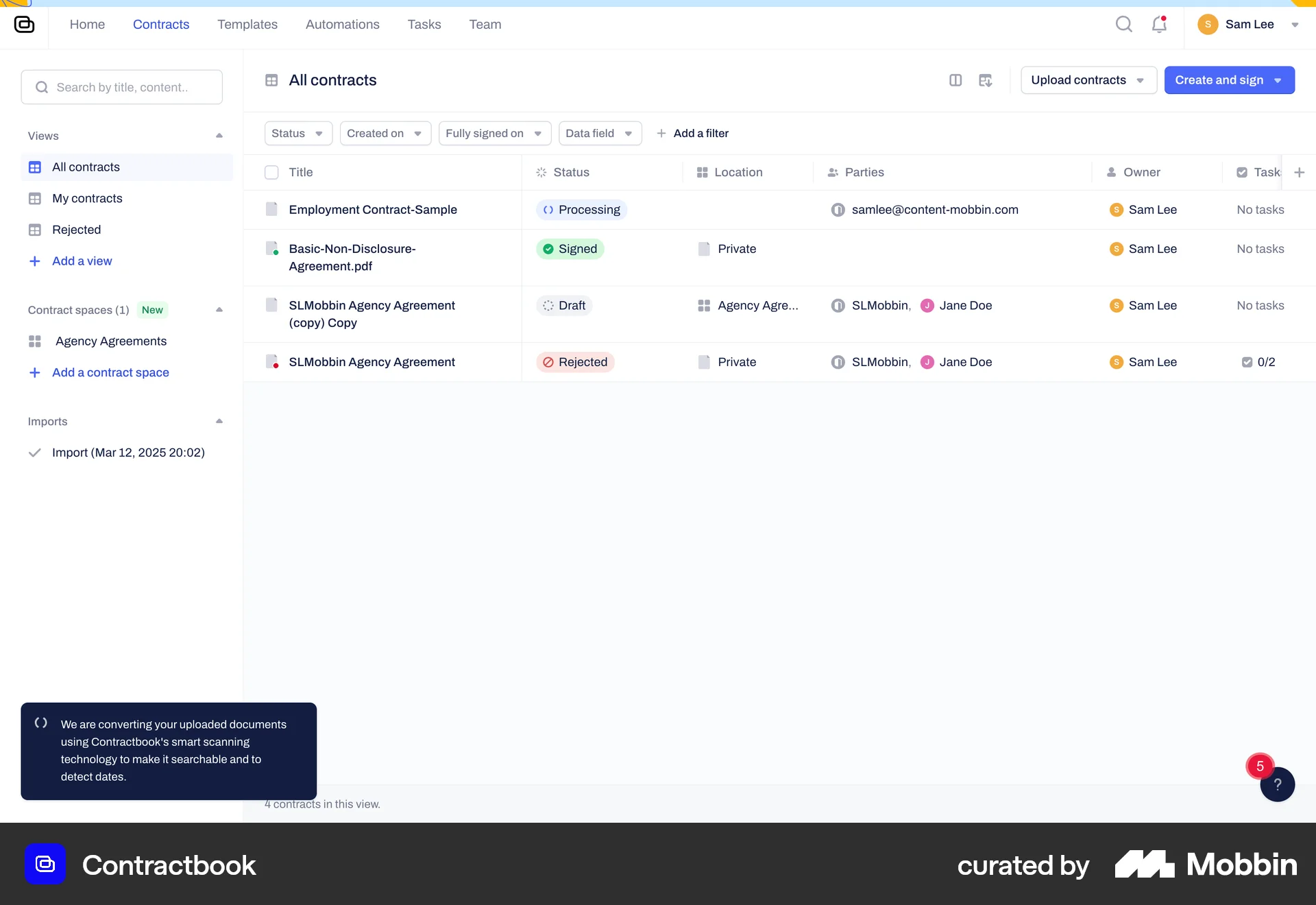This screenshot has height=905, width=1316.
Task: Click the help question mark bubble
Action: [x=1278, y=784]
